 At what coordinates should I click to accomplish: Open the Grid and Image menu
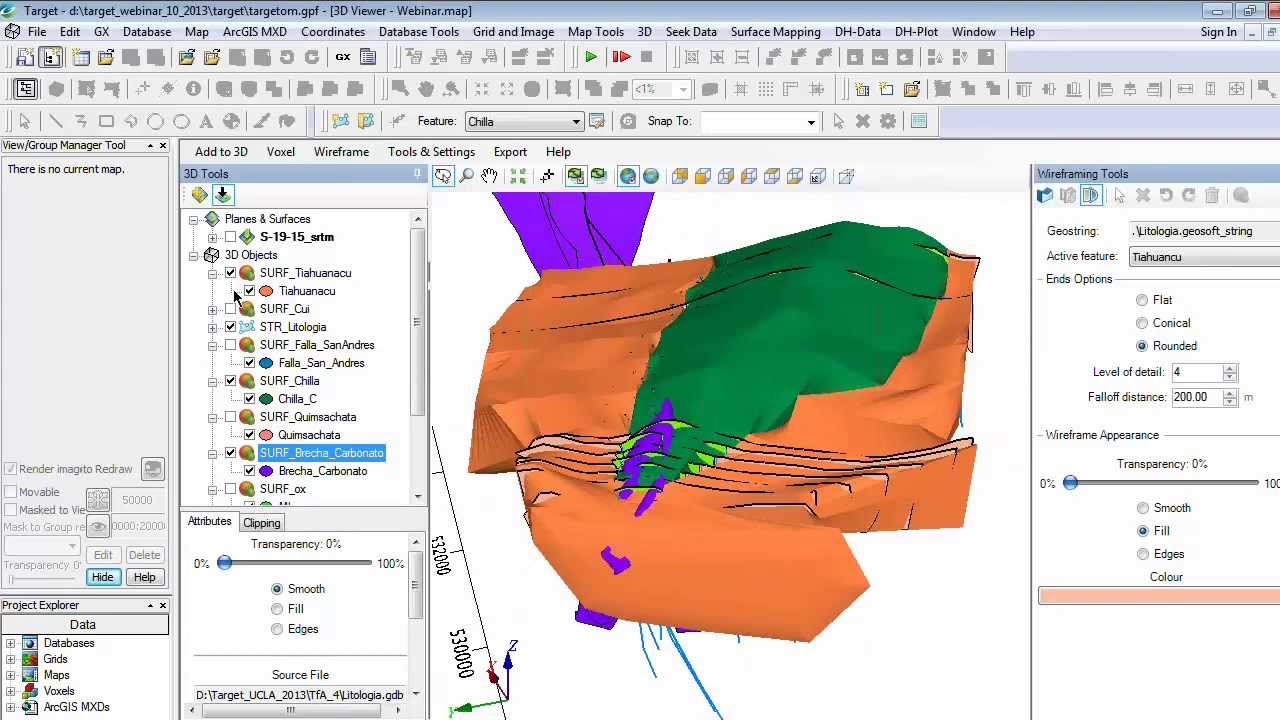[x=513, y=32]
